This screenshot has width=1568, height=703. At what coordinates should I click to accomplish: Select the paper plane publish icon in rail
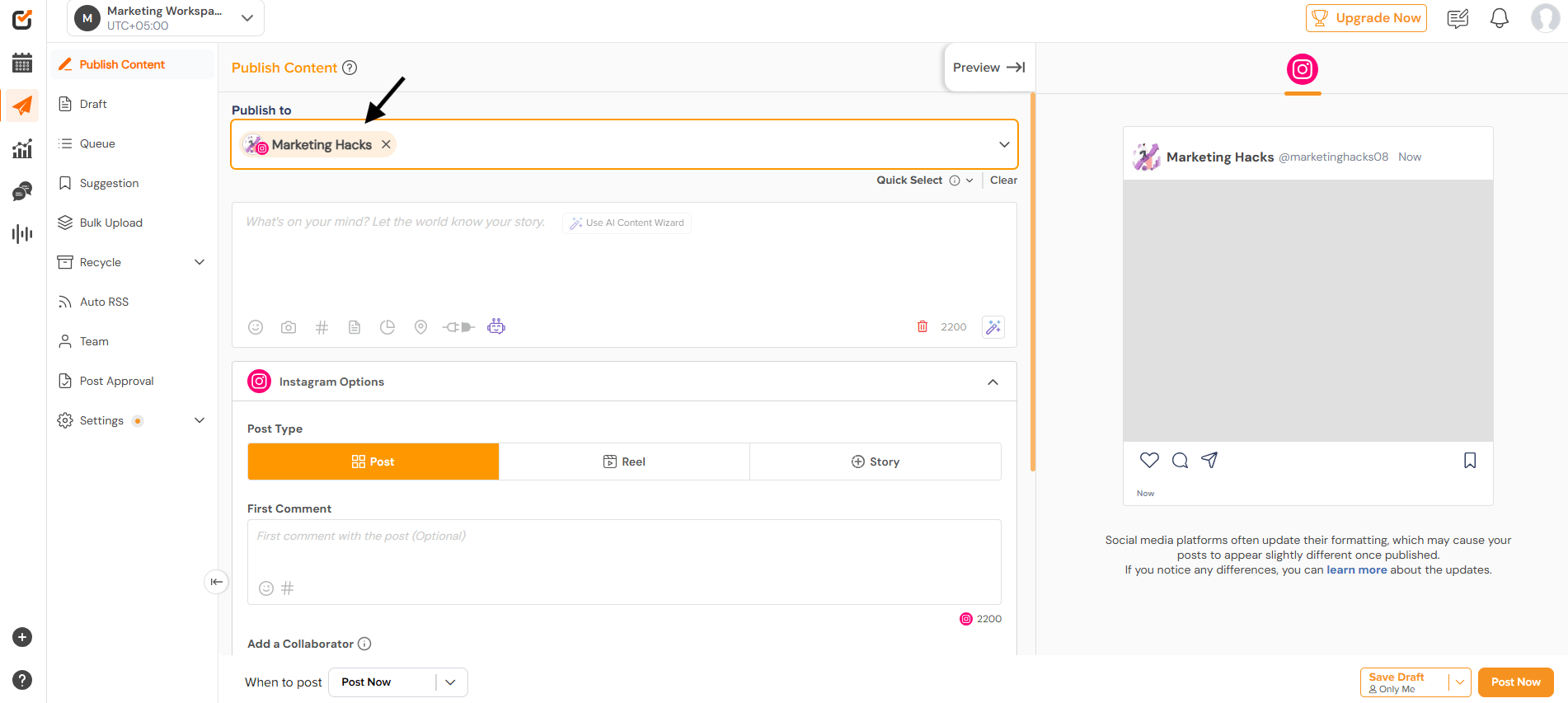click(22, 105)
